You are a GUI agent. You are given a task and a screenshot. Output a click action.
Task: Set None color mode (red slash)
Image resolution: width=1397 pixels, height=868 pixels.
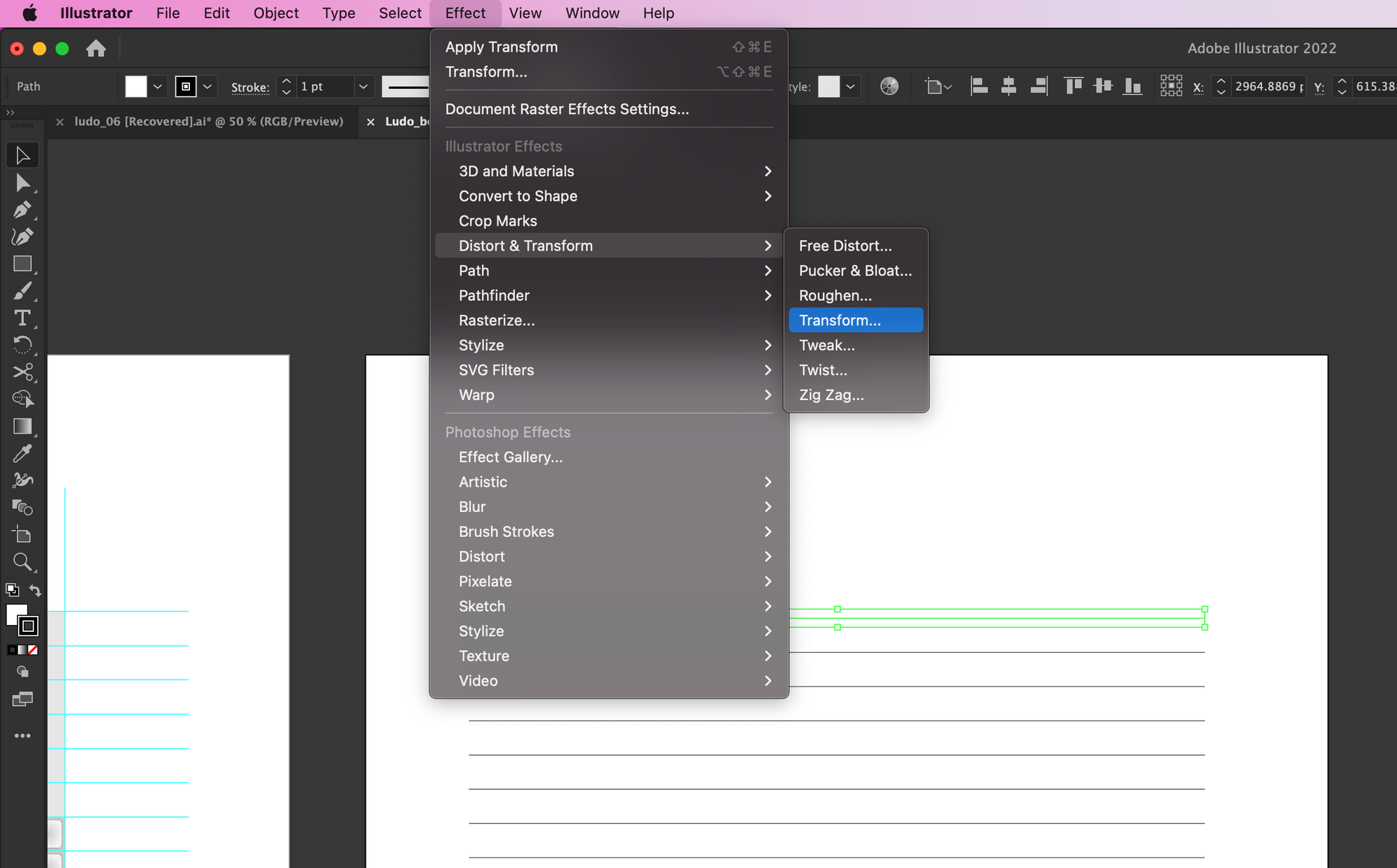point(33,649)
